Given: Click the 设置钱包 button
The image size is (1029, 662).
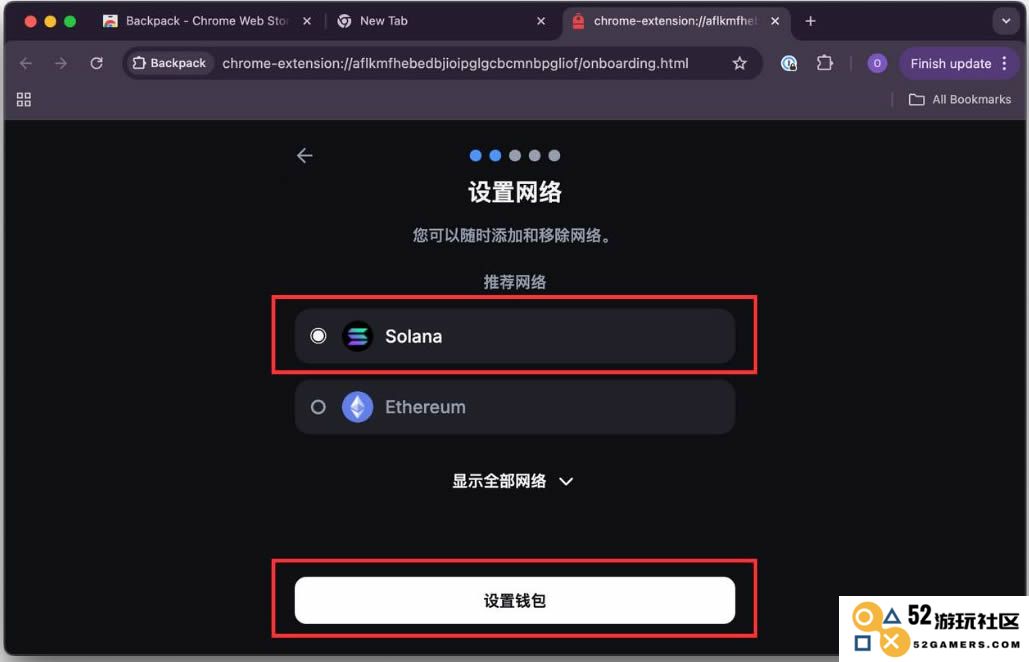Looking at the screenshot, I should point(514,600).
